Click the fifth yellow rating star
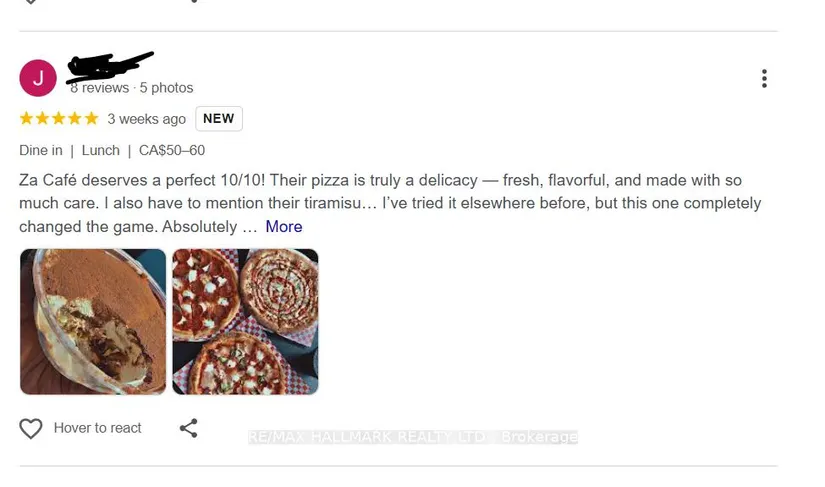The width and height of the screenshot is (825, 487). click(91, 119)
